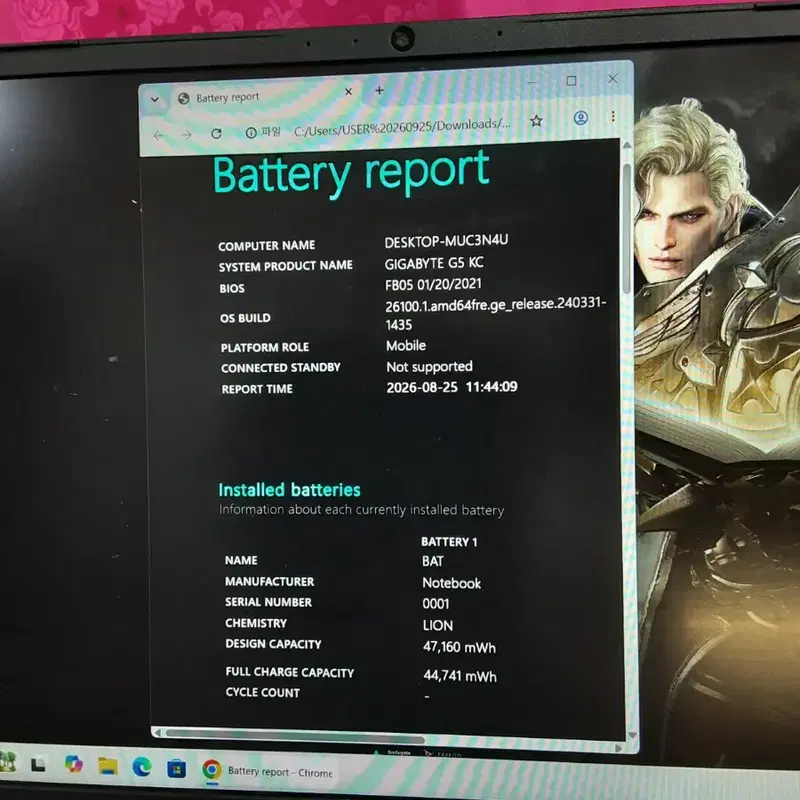Click the 'NAME' row label

point(241,560)
